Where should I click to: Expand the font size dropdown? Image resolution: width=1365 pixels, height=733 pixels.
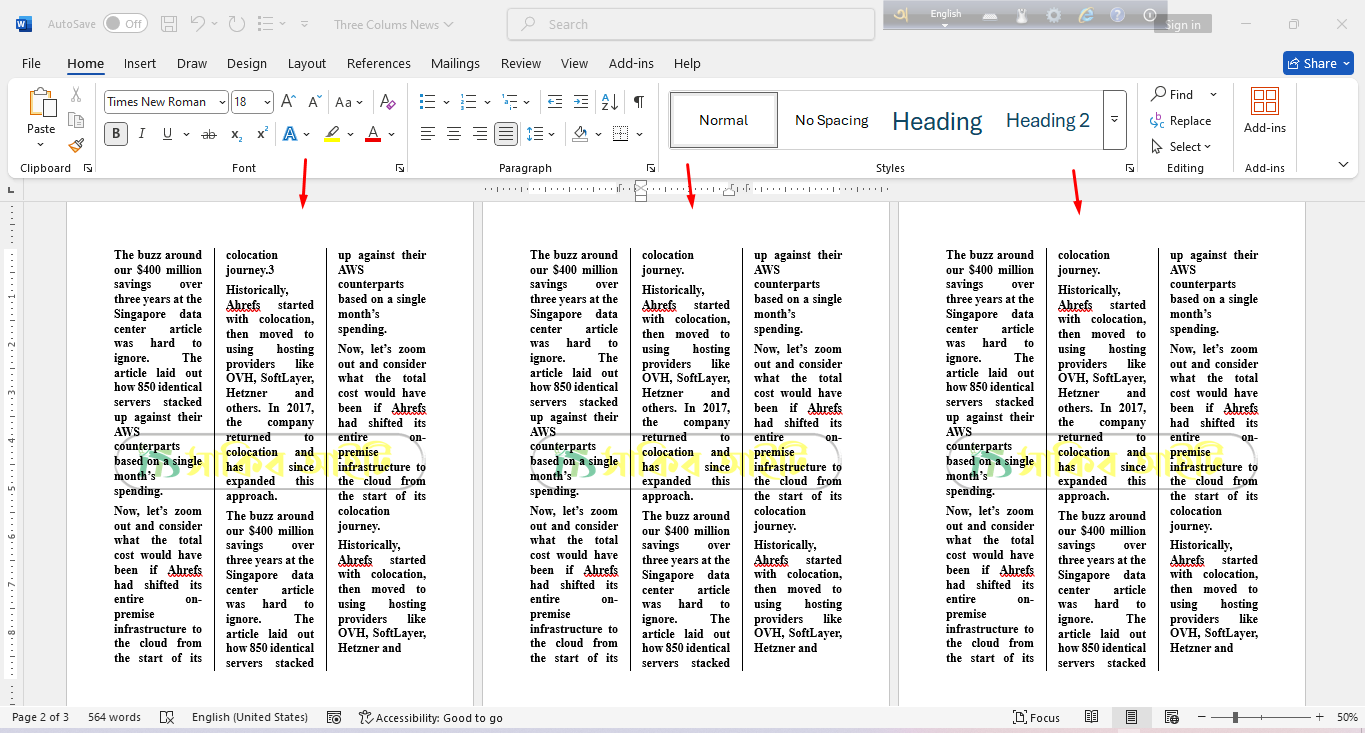point(267,102)
